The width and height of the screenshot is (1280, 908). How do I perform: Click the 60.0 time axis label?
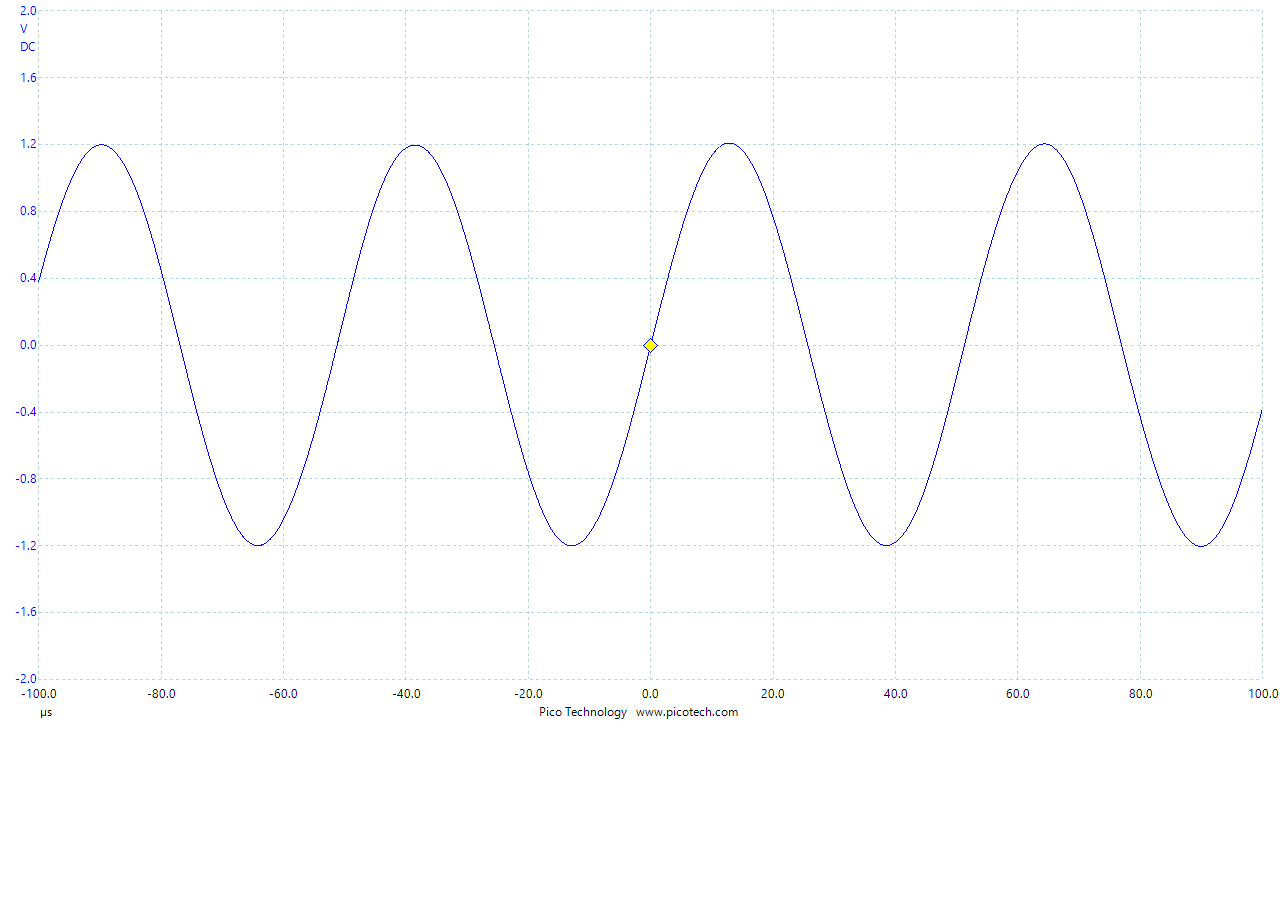pyautogui.click(x=1017, y=693)
